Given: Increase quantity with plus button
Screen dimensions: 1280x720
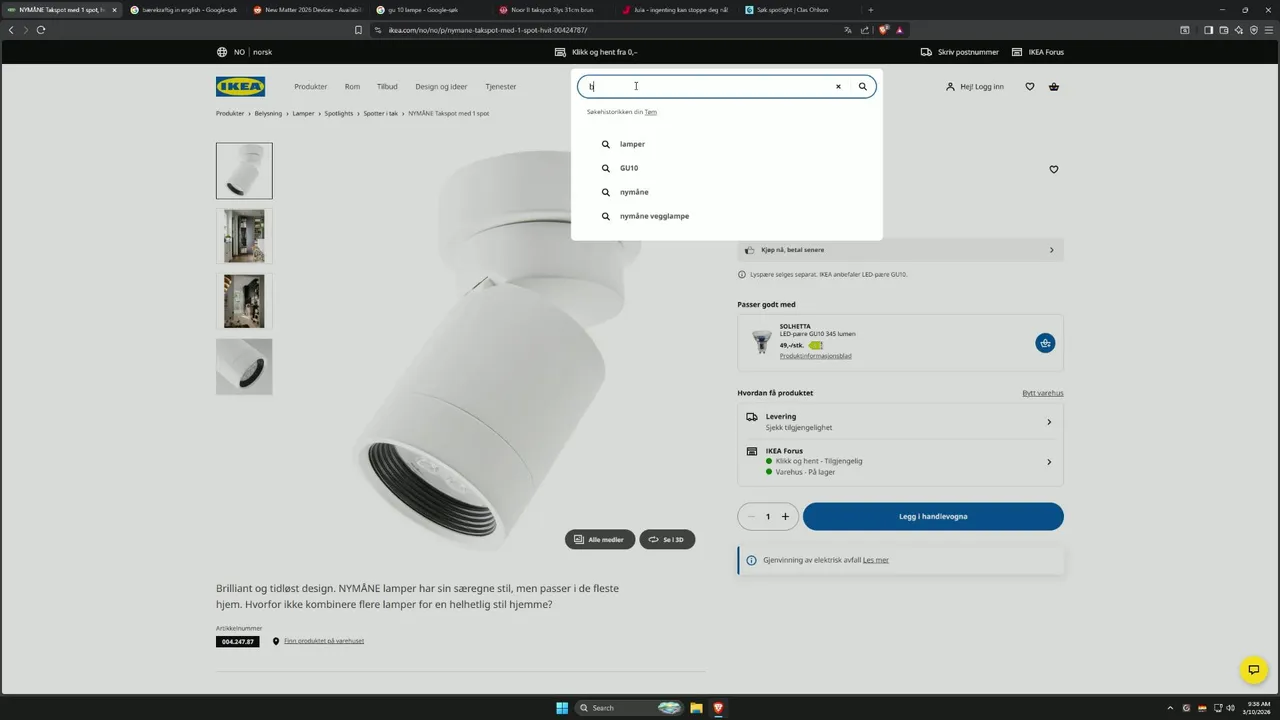Looking at the screenshot, I should 785,517.
